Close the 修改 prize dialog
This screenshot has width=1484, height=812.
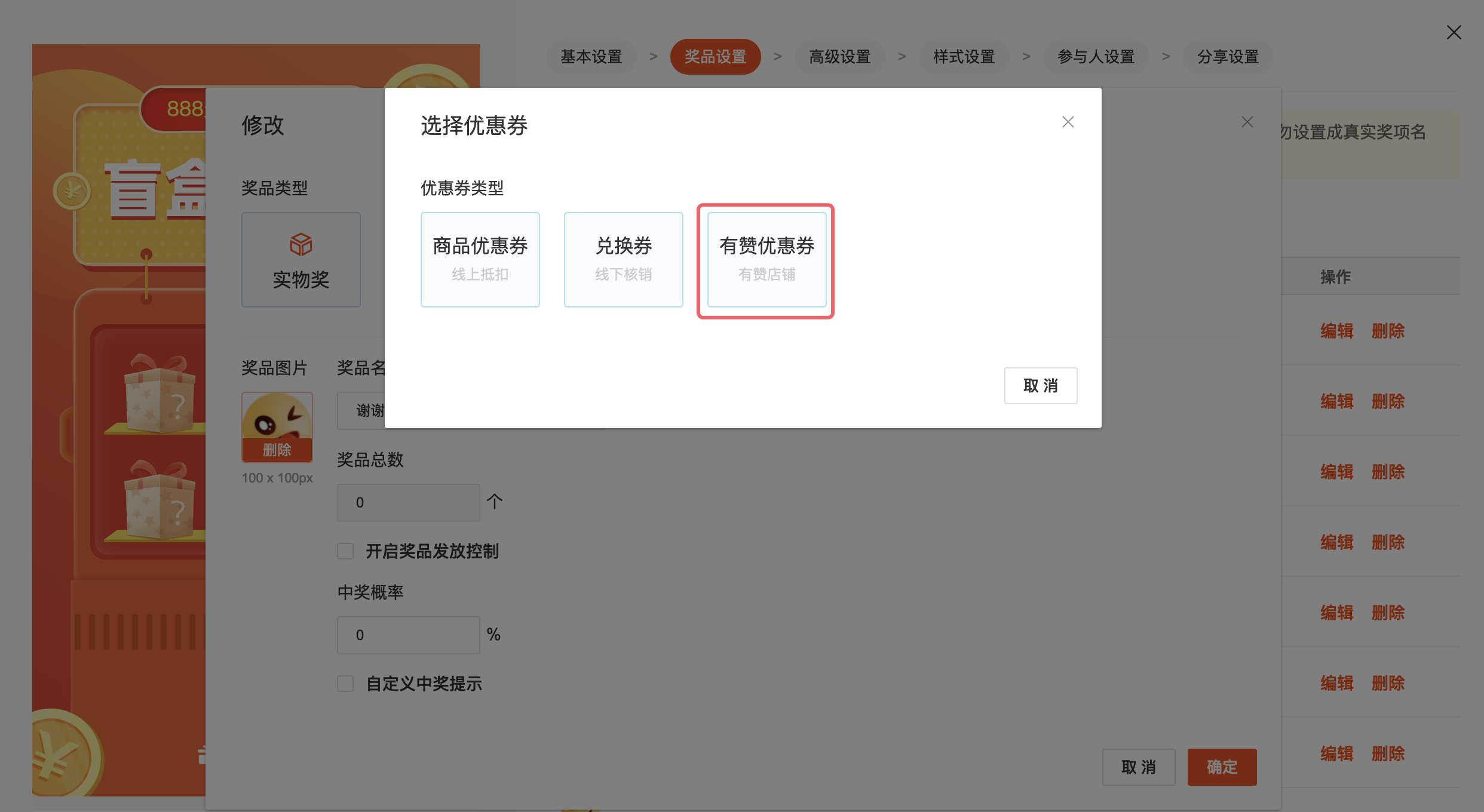point(1247,122)
